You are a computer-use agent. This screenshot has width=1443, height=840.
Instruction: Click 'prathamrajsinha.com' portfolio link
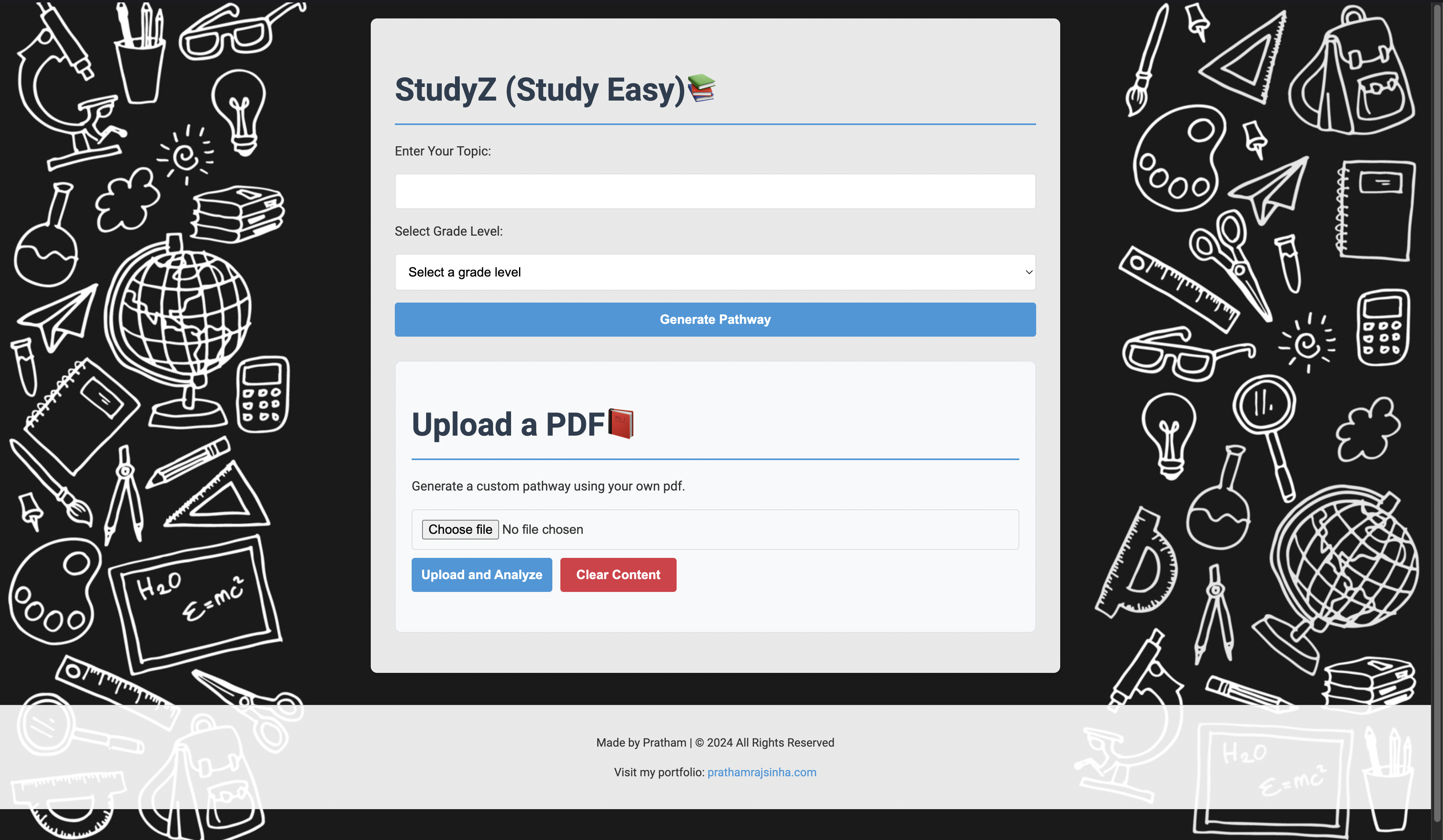pos(761,772)
